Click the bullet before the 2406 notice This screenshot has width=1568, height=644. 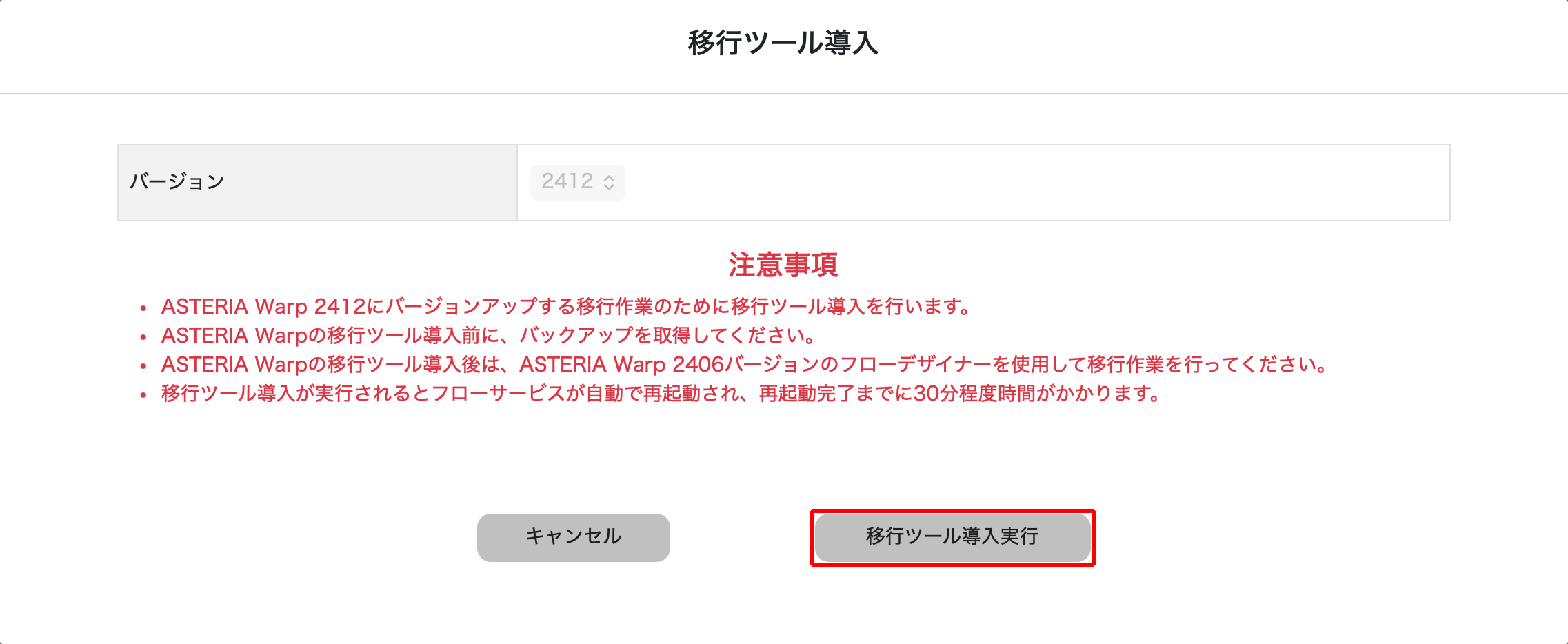point(143,366)
